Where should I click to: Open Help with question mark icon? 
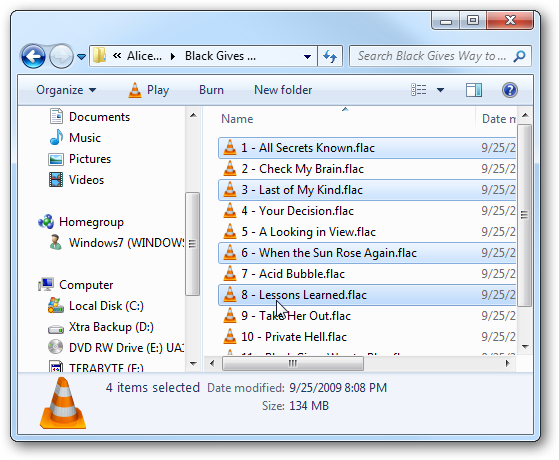510,90
